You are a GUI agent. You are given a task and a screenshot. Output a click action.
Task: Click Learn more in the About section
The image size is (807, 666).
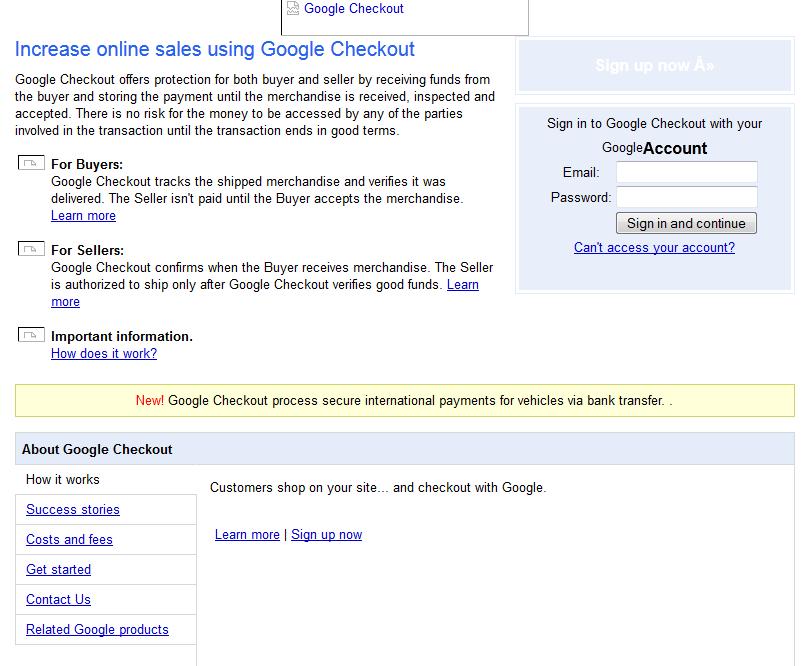tap(247, 534)
